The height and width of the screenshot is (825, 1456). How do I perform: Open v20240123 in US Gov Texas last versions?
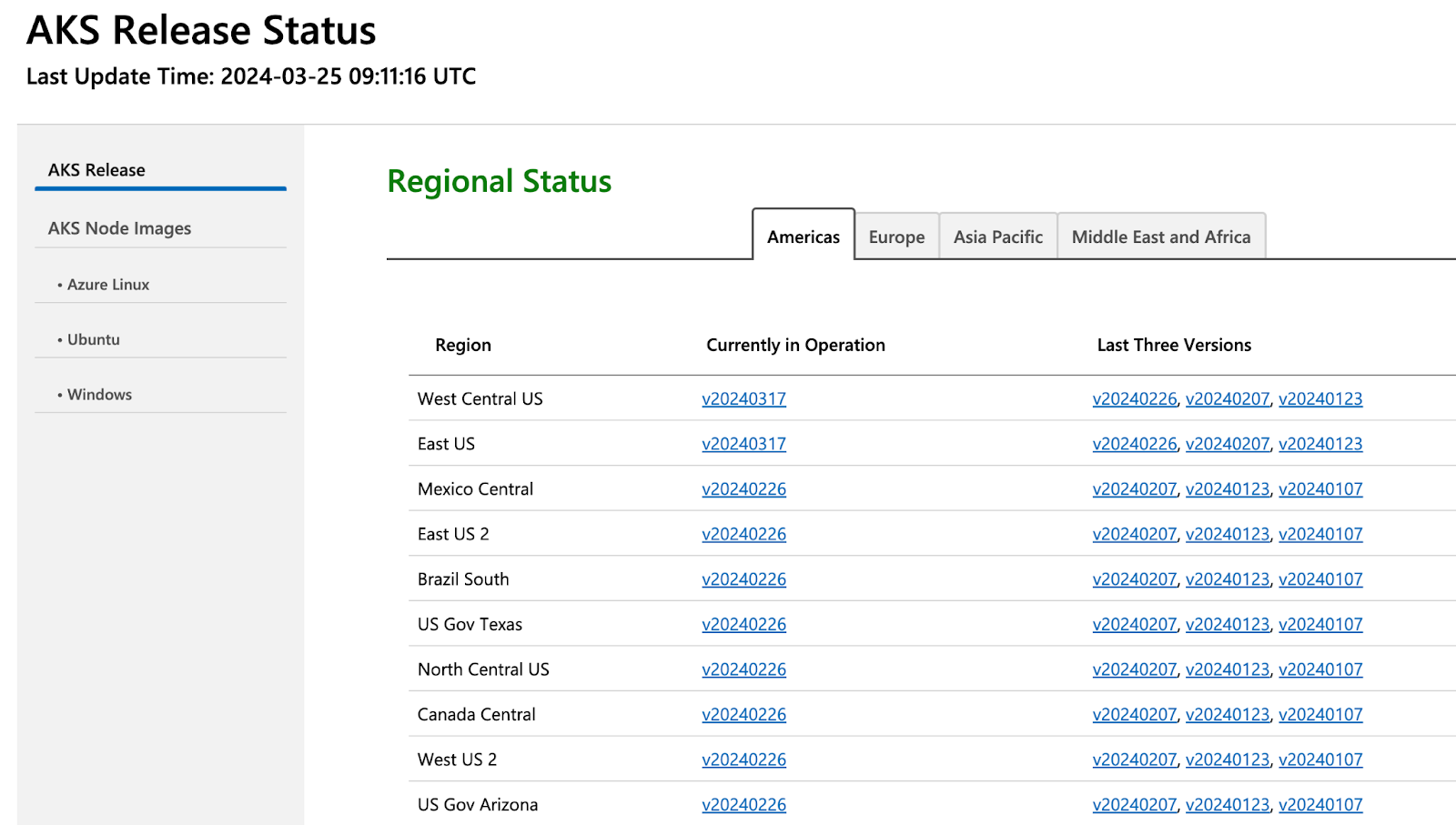click(x=1228, y=624)
